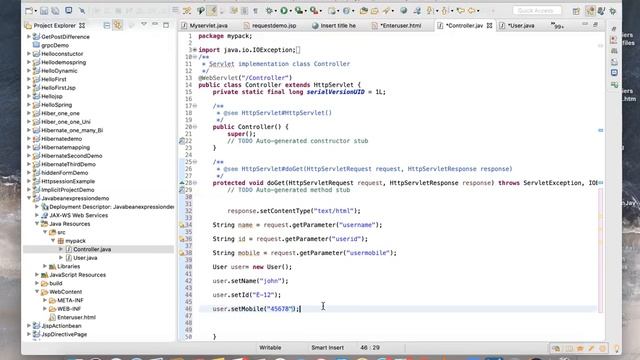The height and width of the screenshot is (360, 640).
Task: Toggle Show Whitespace Characters pilcrow icon
Action: pos(256,11)
